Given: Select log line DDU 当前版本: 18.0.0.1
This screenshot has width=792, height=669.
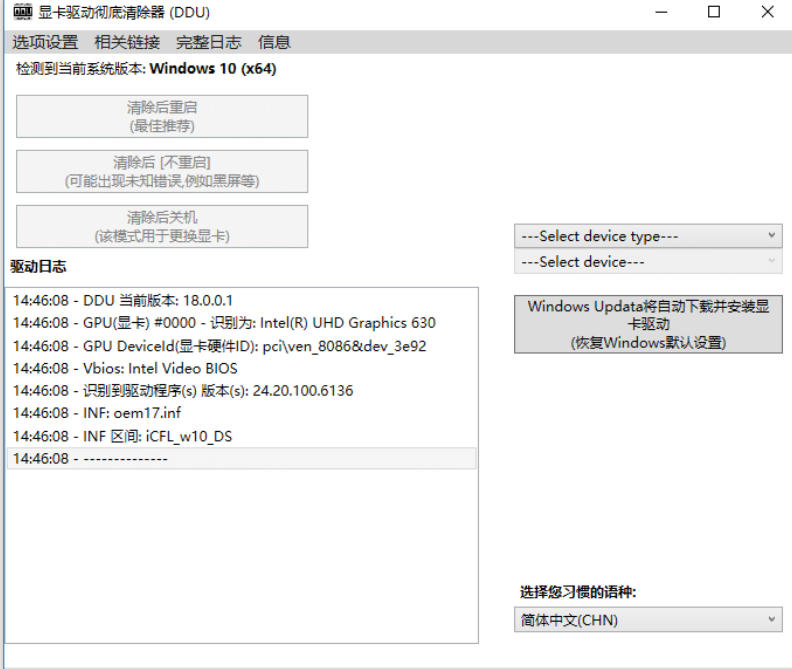Looking at the screenshot, I should pos(241,300).
